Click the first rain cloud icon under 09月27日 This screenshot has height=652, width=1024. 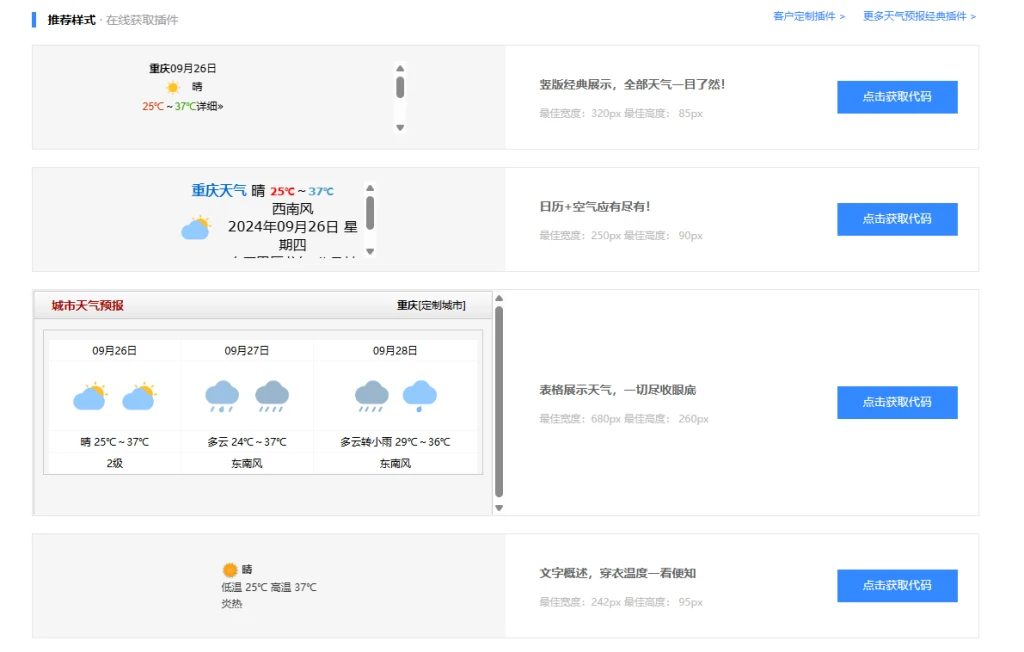[x=222, y=396]
